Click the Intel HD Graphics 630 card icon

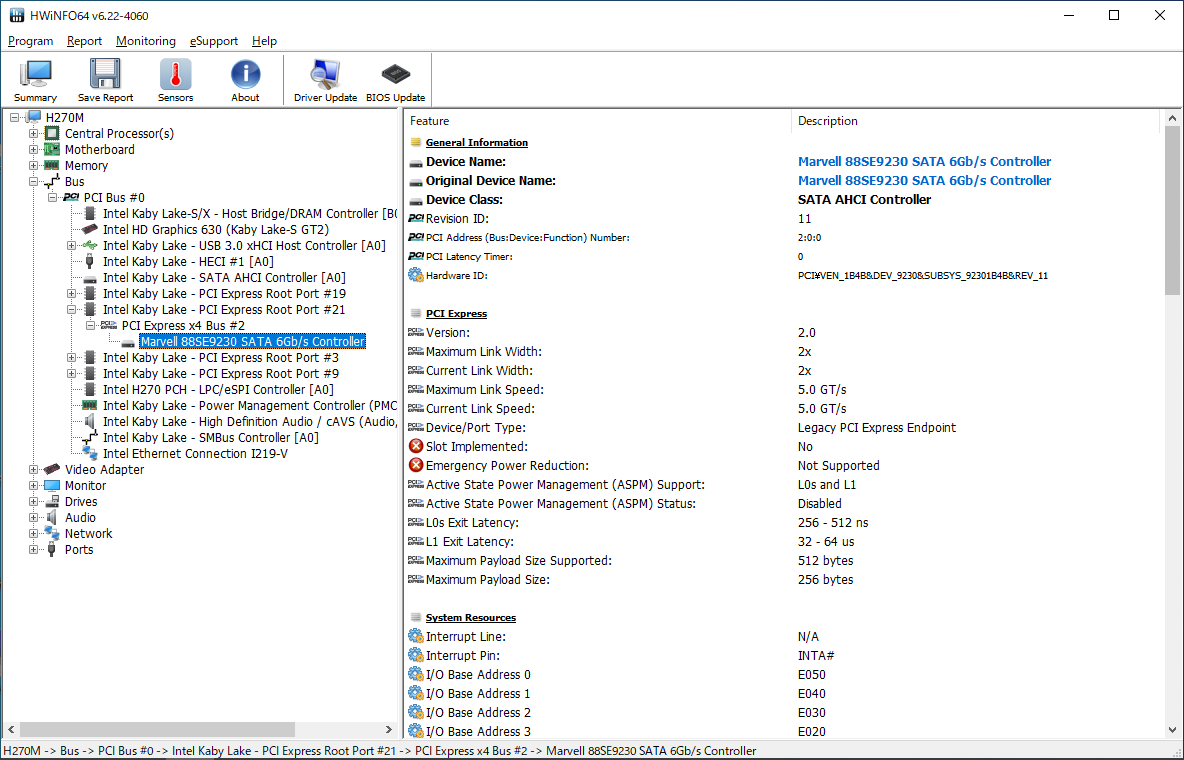(90, 229)
